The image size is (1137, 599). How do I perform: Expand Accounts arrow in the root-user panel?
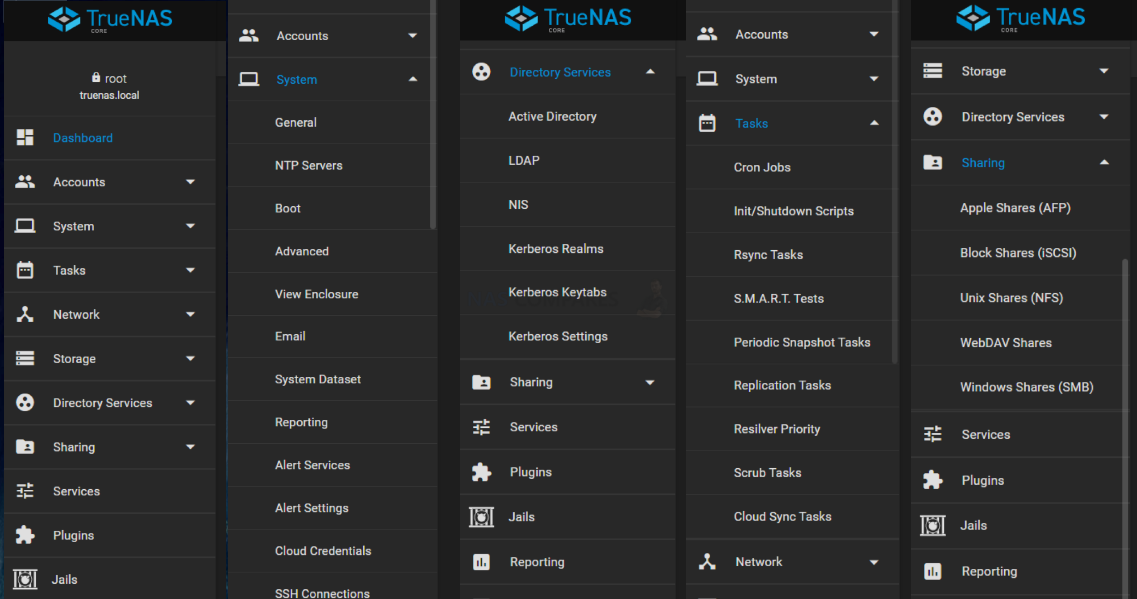(190, 182)
